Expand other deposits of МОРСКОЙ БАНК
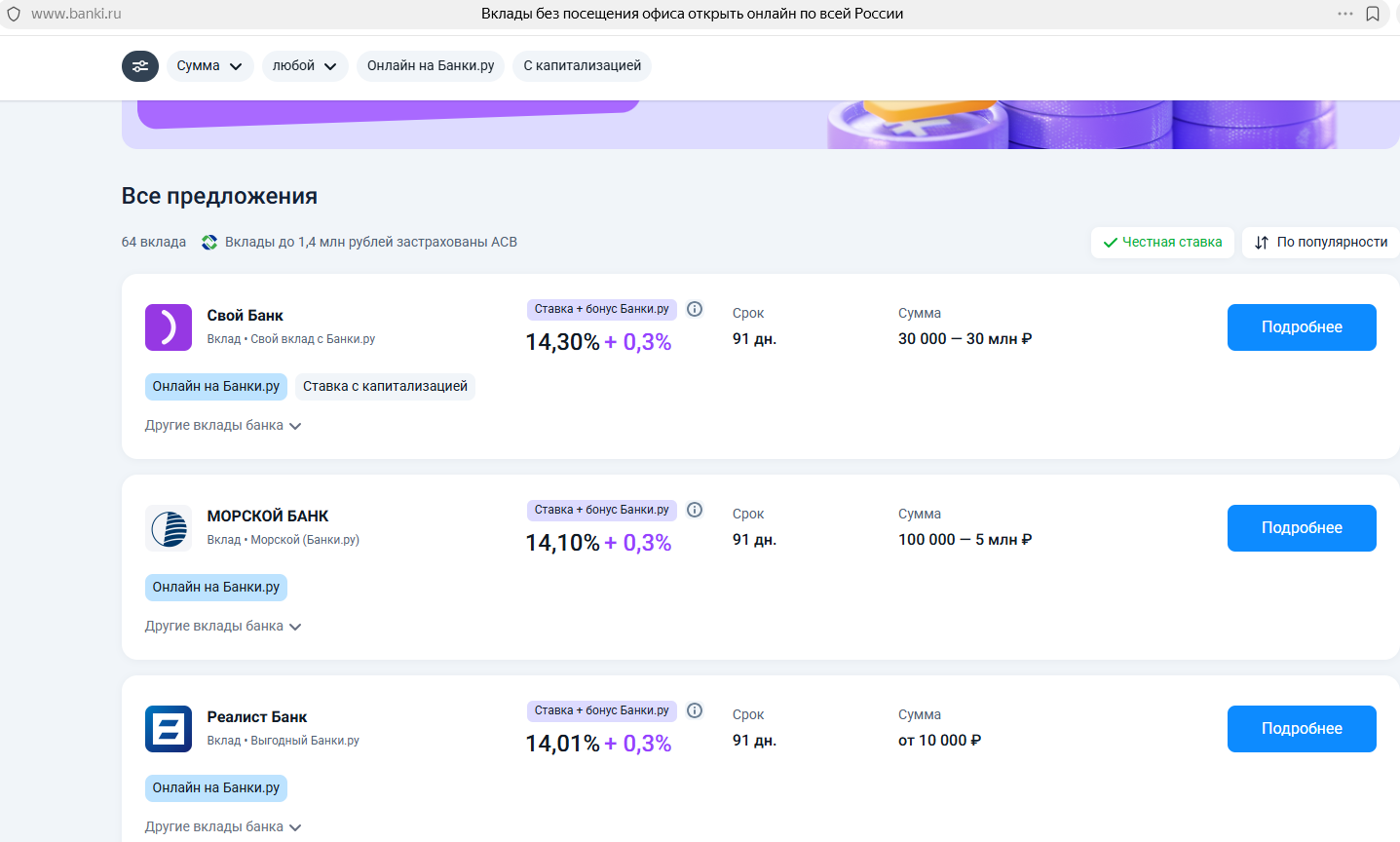Screen dimensions: 1400x842 click(x=223, y=627)
